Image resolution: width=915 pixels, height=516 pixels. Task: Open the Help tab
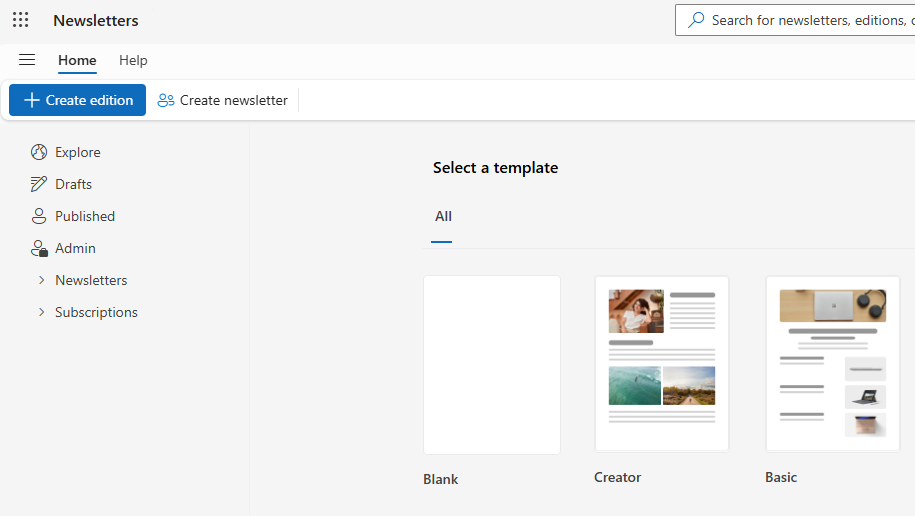tap(133, 60)
